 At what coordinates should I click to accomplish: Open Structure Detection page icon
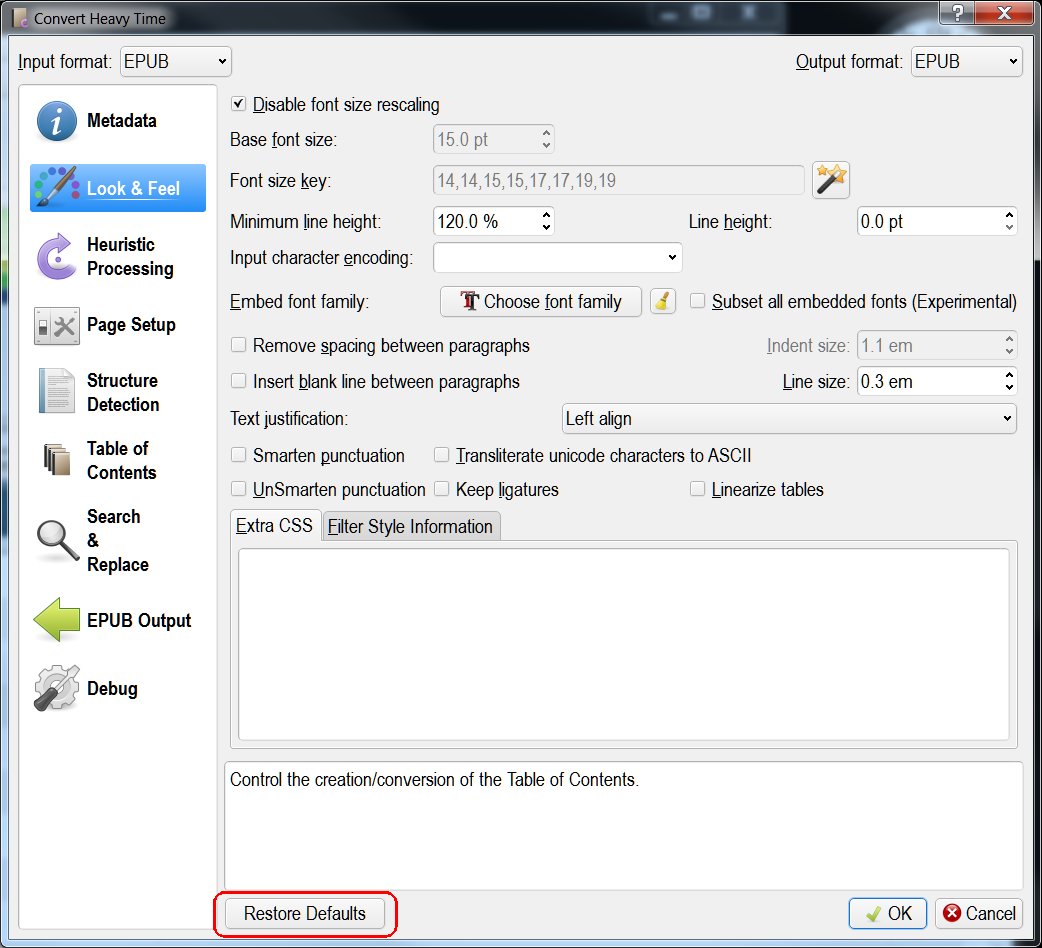pyautogui.click(x=56, y=391)
